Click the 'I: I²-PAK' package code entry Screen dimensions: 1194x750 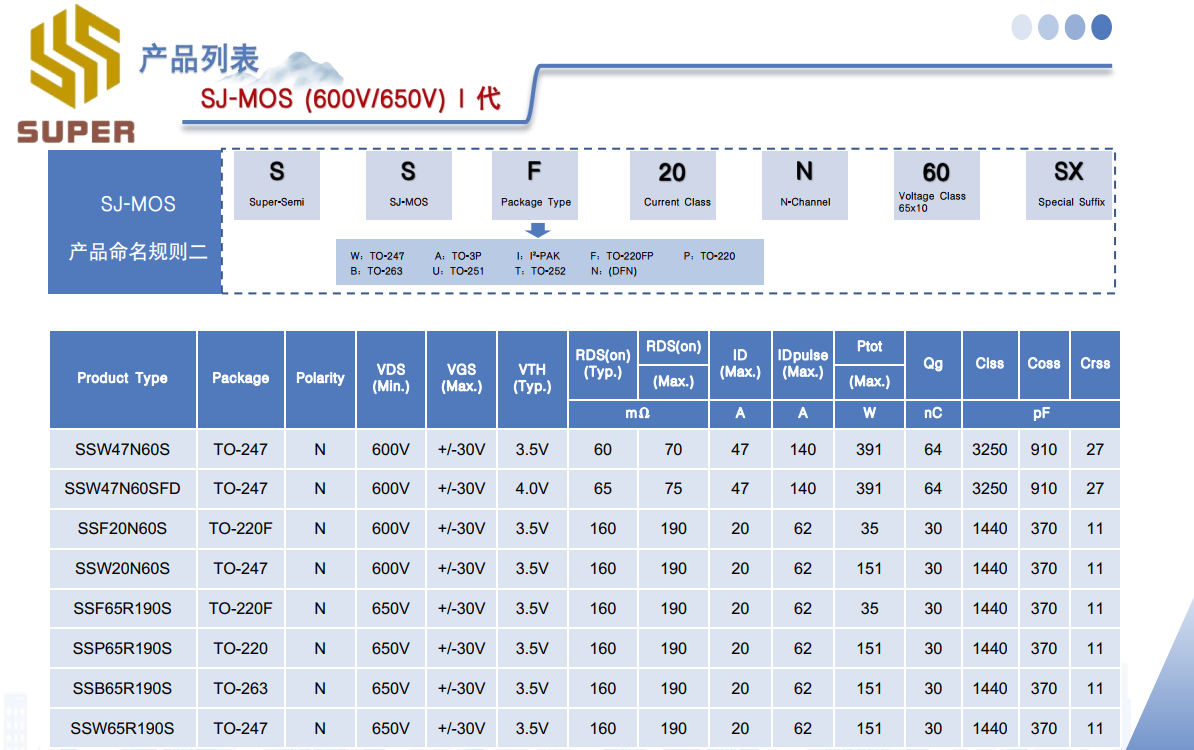point(538,256)
